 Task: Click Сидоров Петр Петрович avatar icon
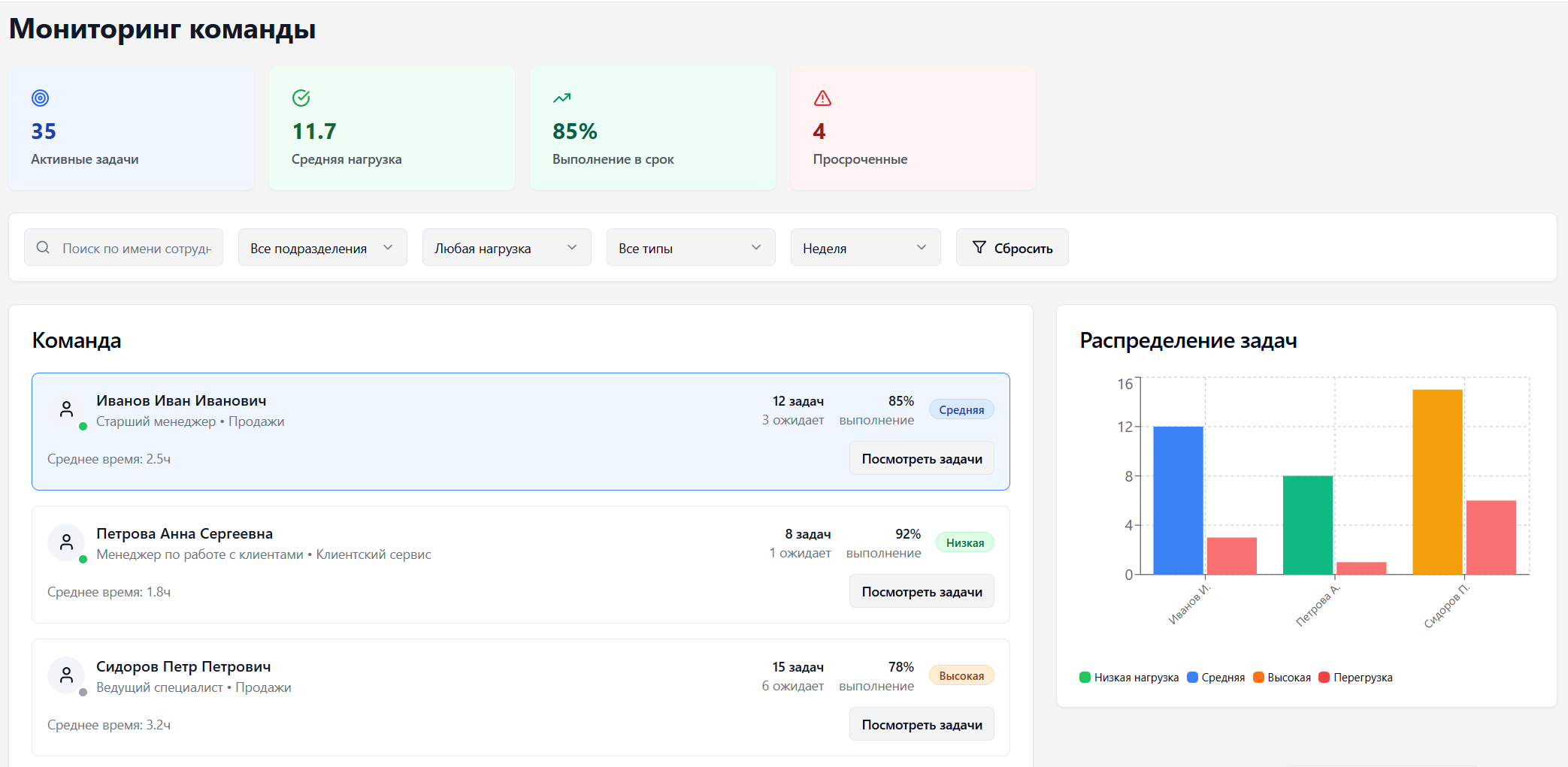coord(66,675)
